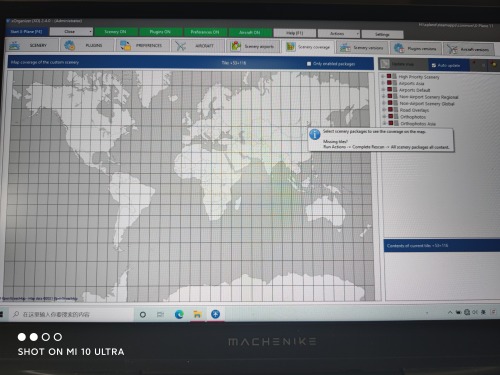
Task: Select the Preferences icon tab
Action: tap(126, 45)
